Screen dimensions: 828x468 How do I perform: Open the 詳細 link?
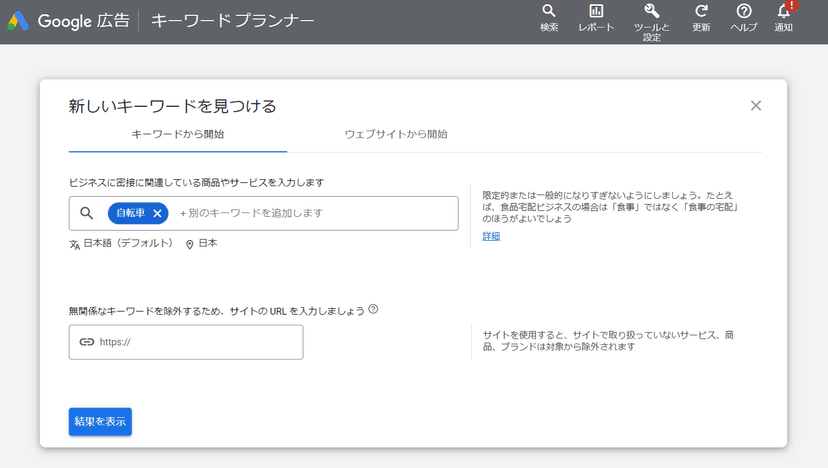click(491, 236)
